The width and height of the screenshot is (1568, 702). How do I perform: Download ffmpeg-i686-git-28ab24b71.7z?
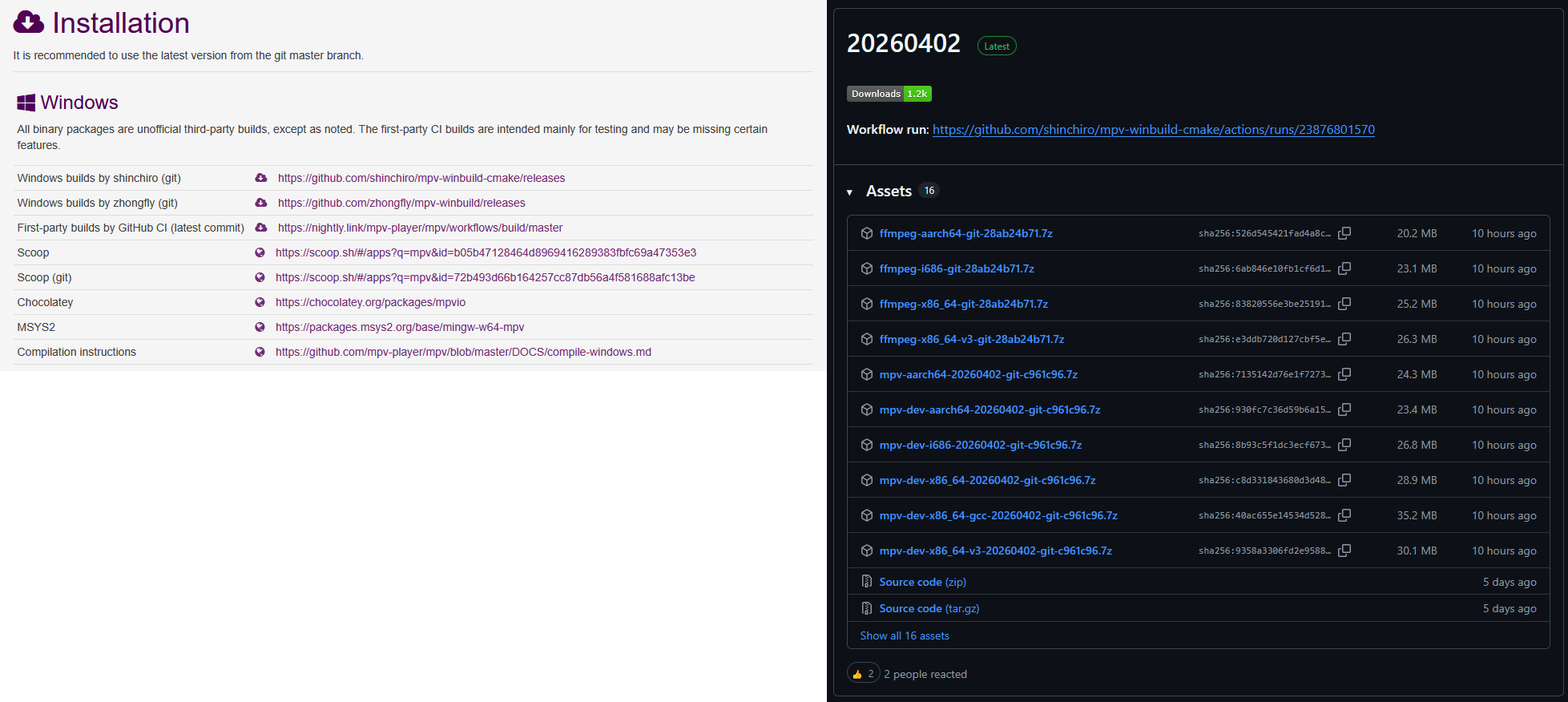[x=957, y=268]
